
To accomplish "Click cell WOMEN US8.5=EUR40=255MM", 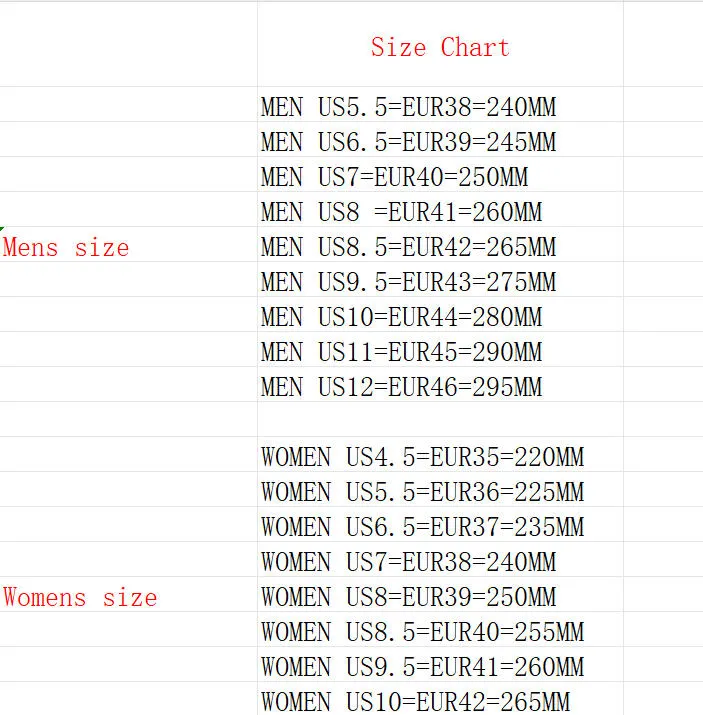I will coord(440,629).
